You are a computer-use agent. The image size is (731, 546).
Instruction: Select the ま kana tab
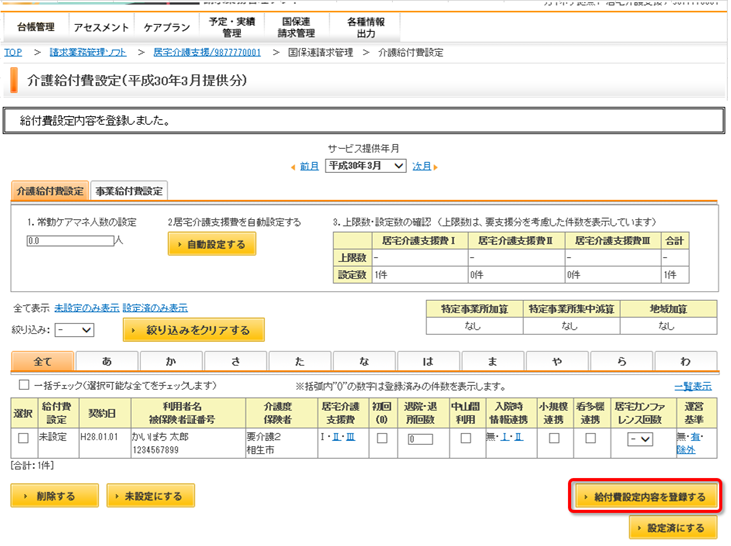493,361
